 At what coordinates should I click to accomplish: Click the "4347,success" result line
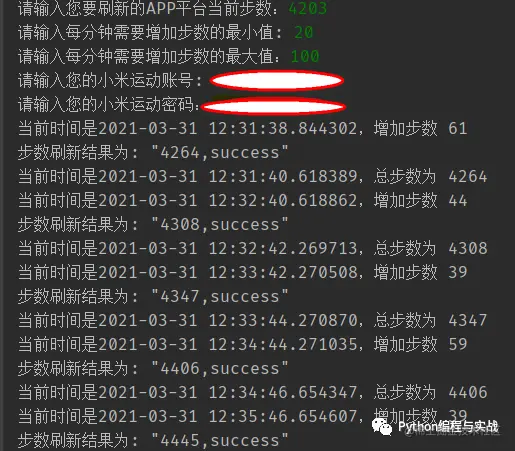(153, 297)
